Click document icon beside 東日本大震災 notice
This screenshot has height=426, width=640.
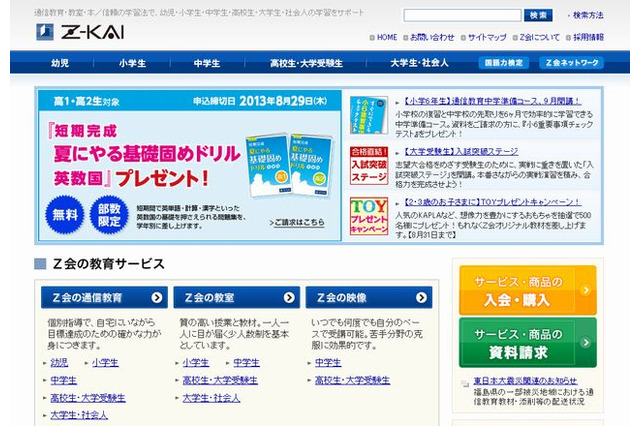coord(465,384)
